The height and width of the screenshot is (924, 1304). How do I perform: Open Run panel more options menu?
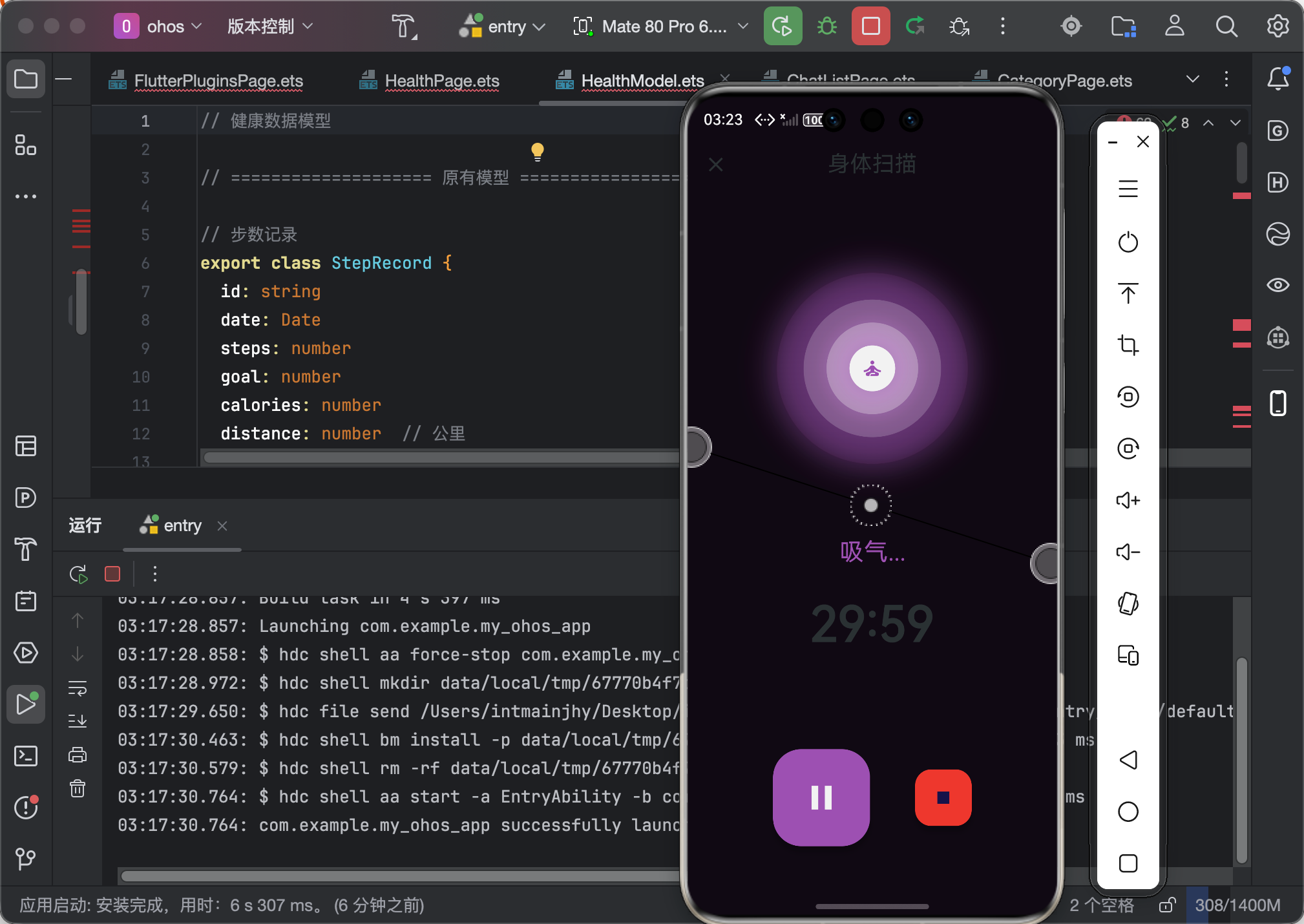(154, 574)
